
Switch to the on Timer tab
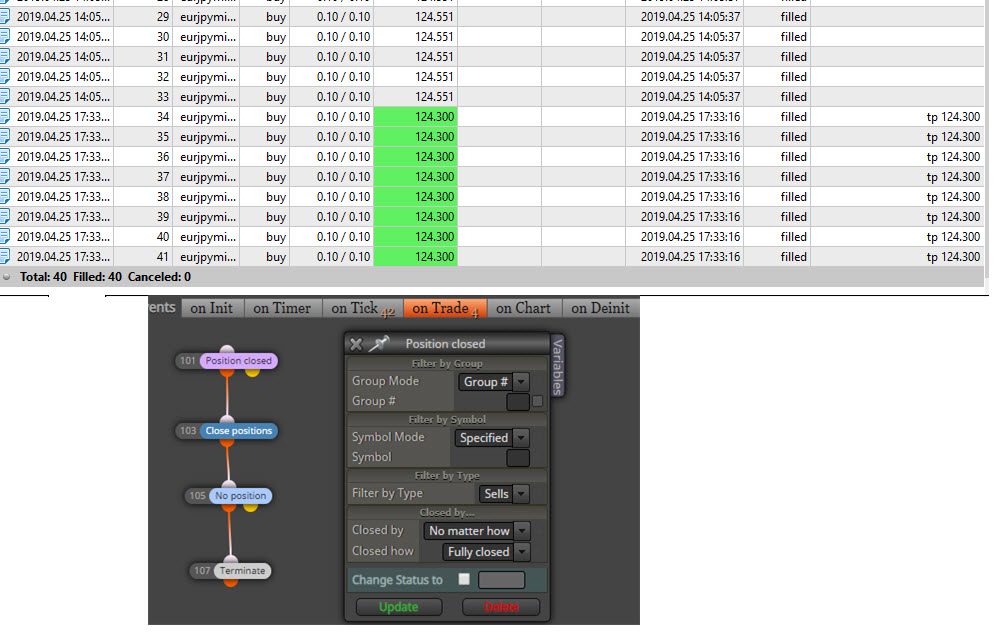click(282, 308)
